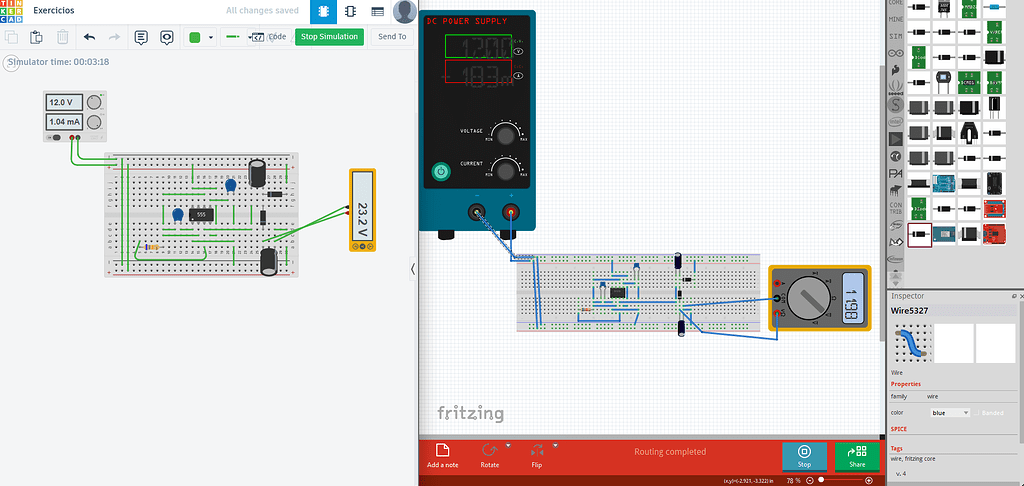Expand the Rotate options arrow
This screenshot has width=1024, height=486.
pyautogui.click(x=508, y=445)
